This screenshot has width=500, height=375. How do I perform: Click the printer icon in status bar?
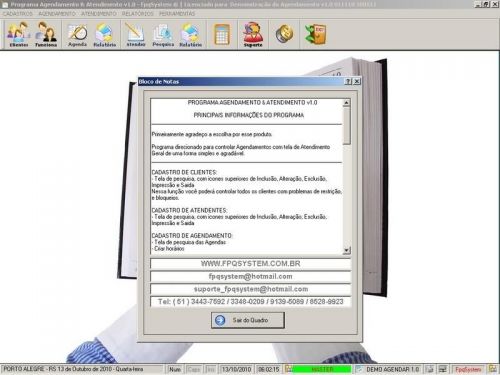click(x=430, y=369)
